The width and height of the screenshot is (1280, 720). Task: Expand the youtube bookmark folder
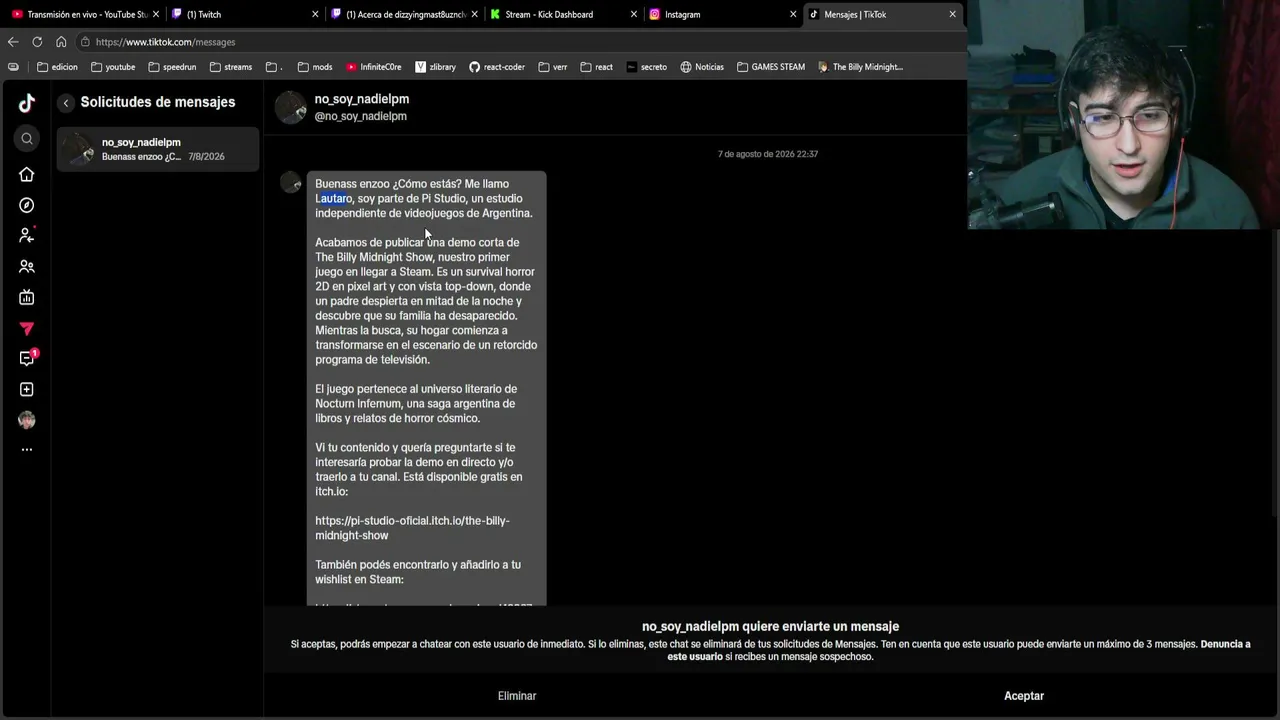pos(113,67)
